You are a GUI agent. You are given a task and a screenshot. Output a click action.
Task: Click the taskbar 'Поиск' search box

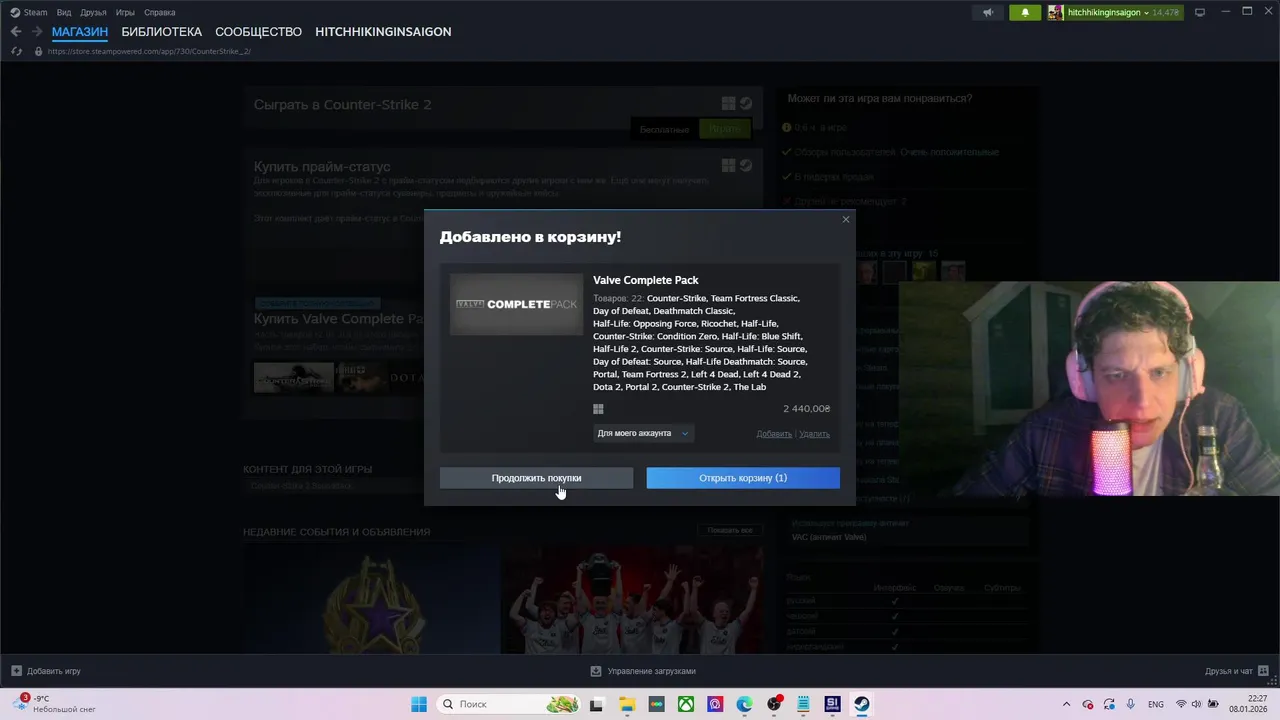[x=506, y=704]
